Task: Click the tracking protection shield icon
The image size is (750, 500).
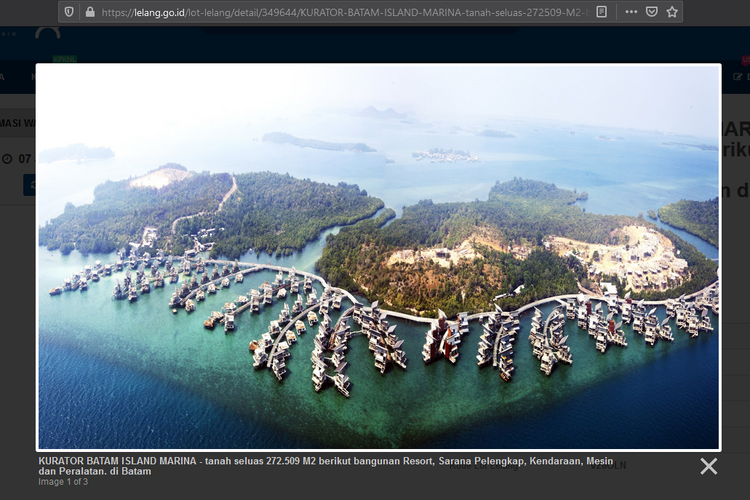Action: pyautogui.click(x=68, y=12)
